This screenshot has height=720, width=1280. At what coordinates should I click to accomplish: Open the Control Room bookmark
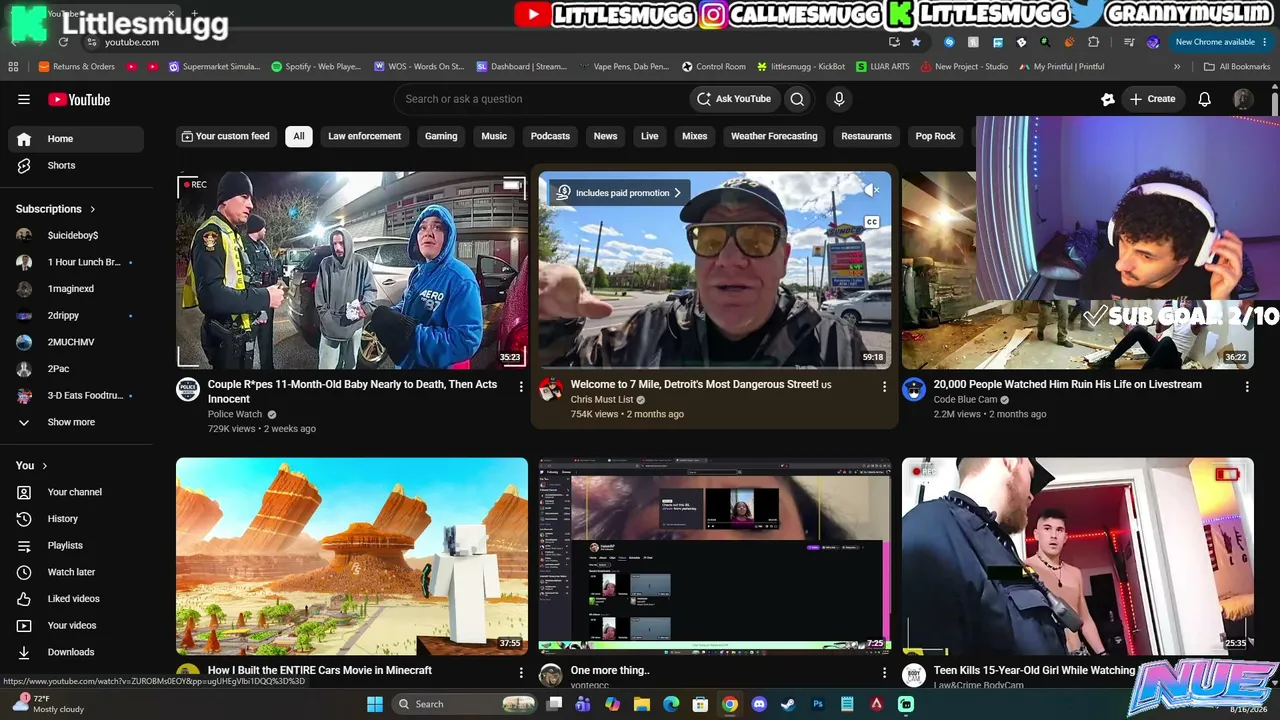click(x=714, y=67)
